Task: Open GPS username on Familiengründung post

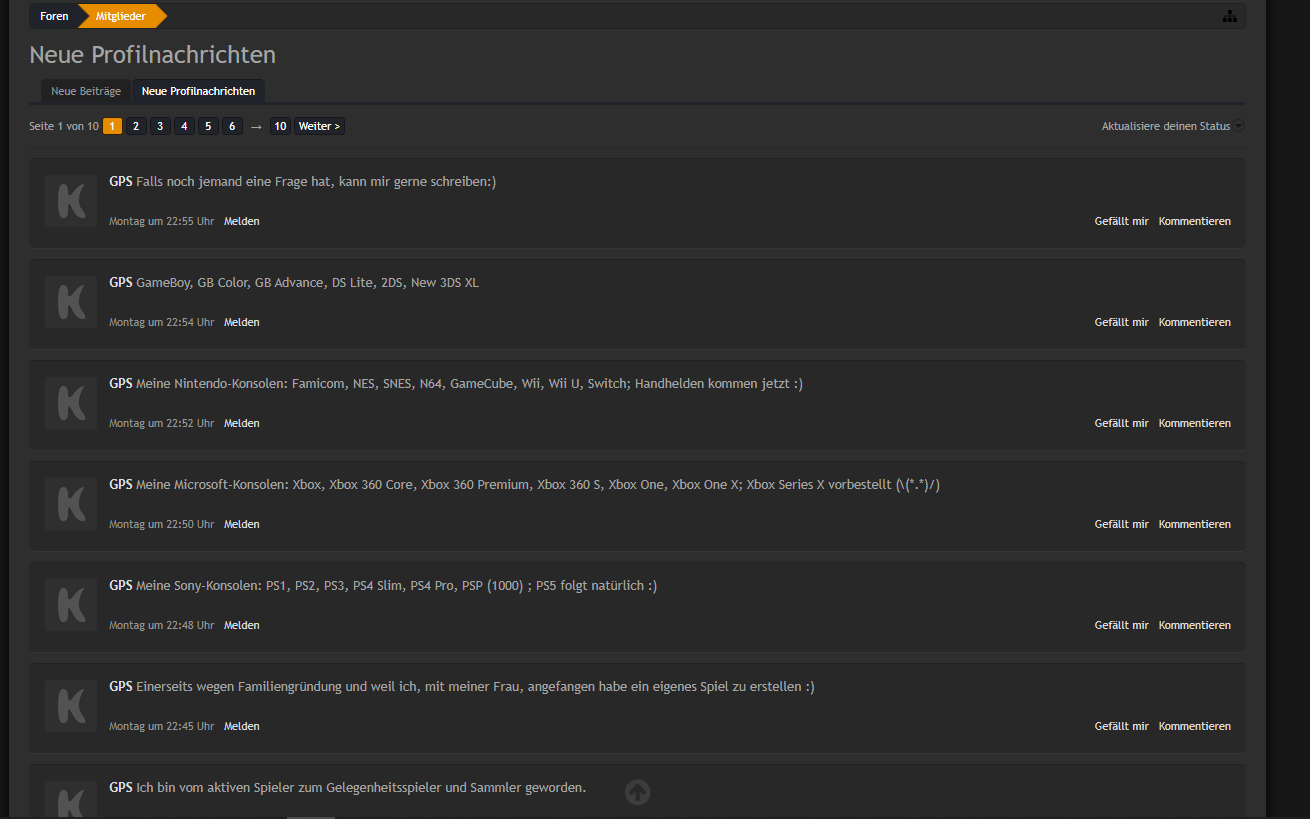Action: (x=120, y=687)
